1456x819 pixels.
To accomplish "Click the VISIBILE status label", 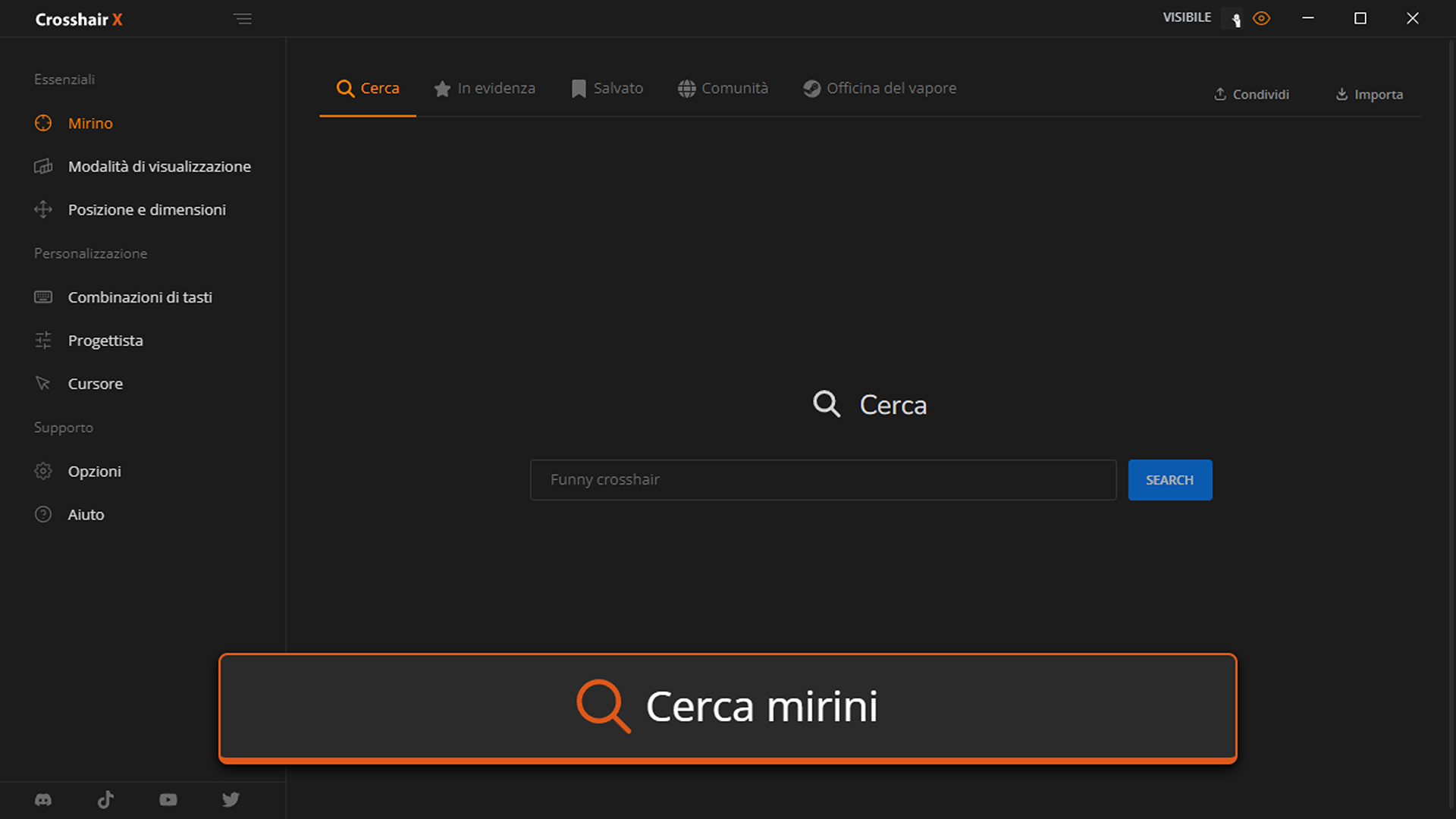I will click(x=1187, y=17).
